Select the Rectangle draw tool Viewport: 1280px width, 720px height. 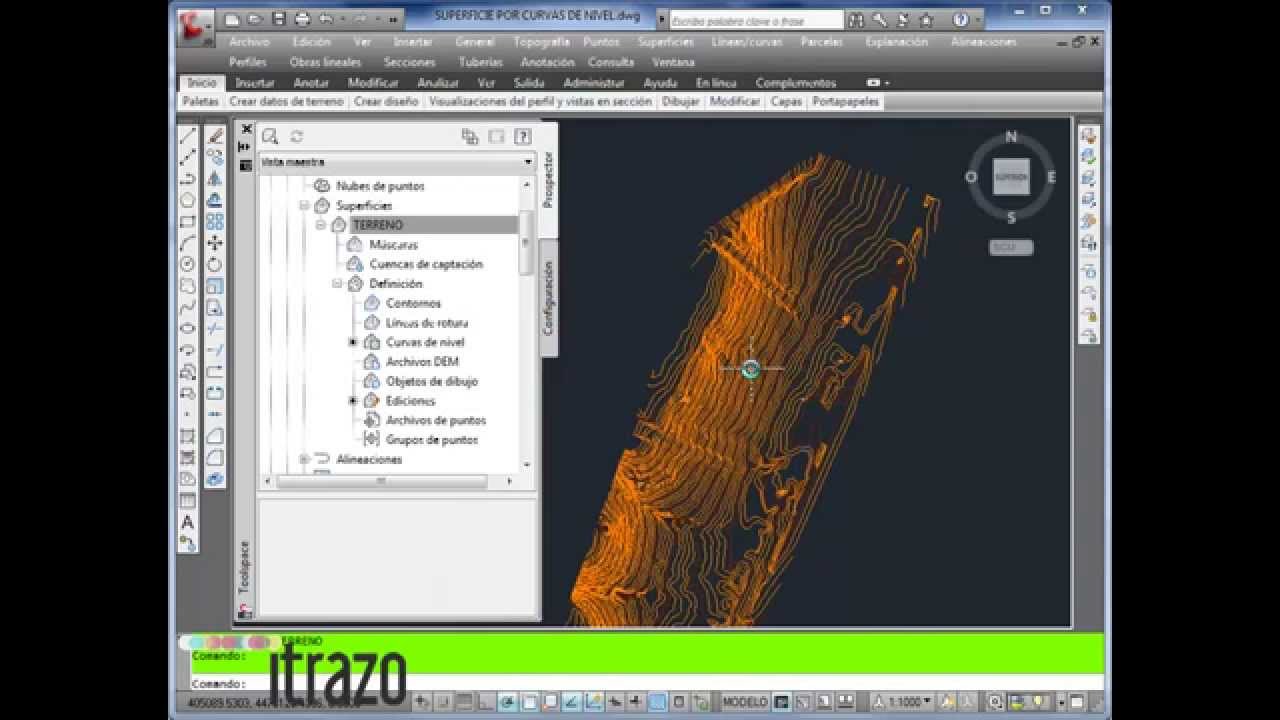coord(187,222)
